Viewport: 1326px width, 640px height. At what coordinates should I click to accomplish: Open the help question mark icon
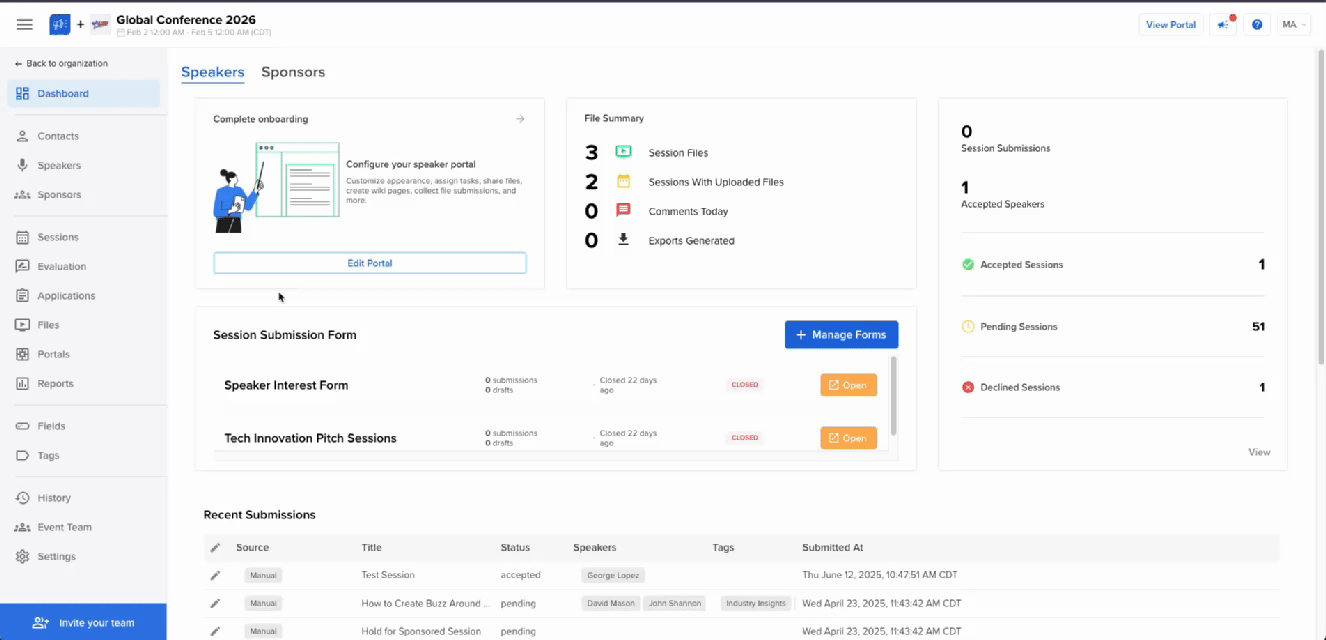tap(1257, 24)
